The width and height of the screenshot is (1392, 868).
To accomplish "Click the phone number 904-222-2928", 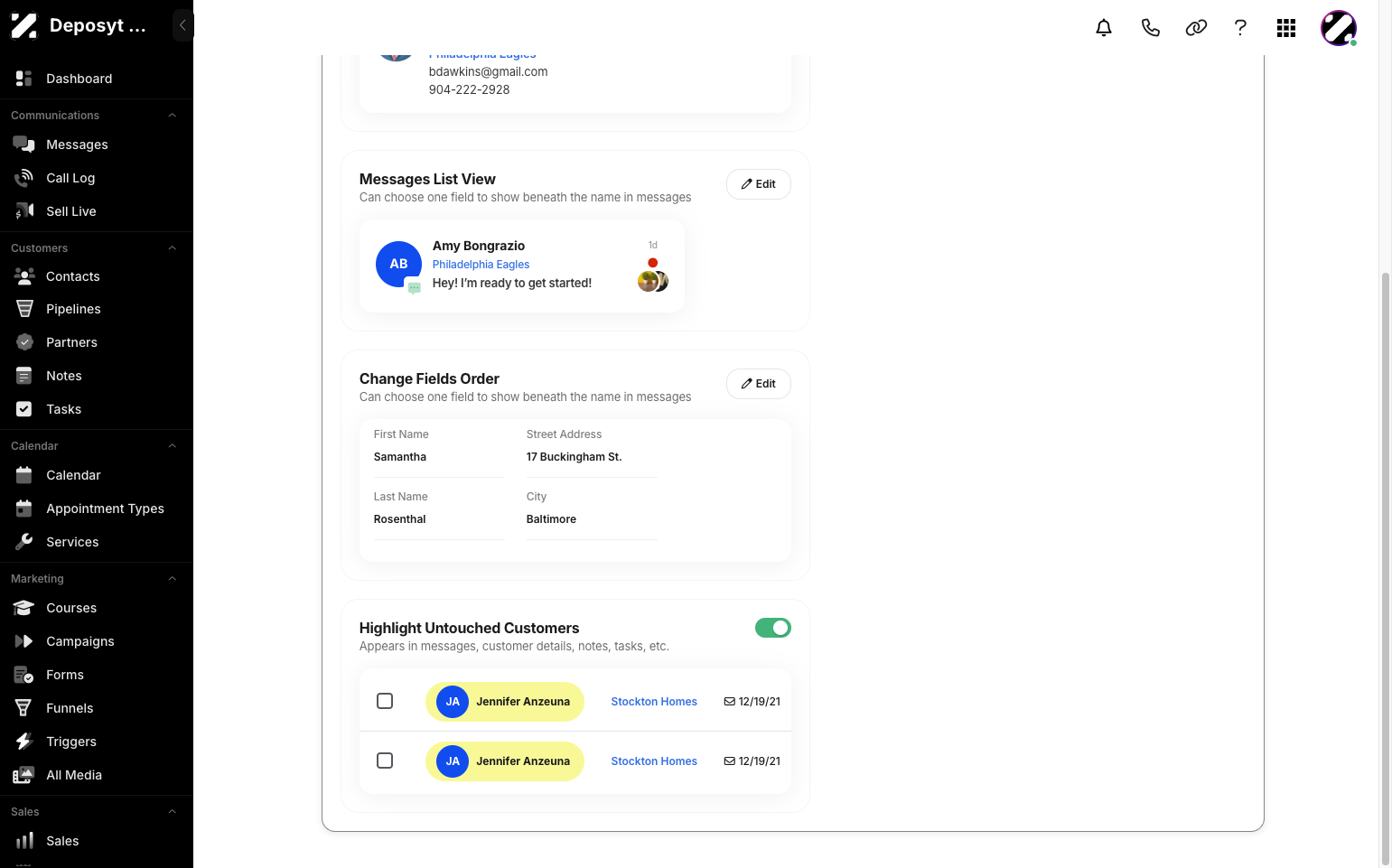I will 469,89.
